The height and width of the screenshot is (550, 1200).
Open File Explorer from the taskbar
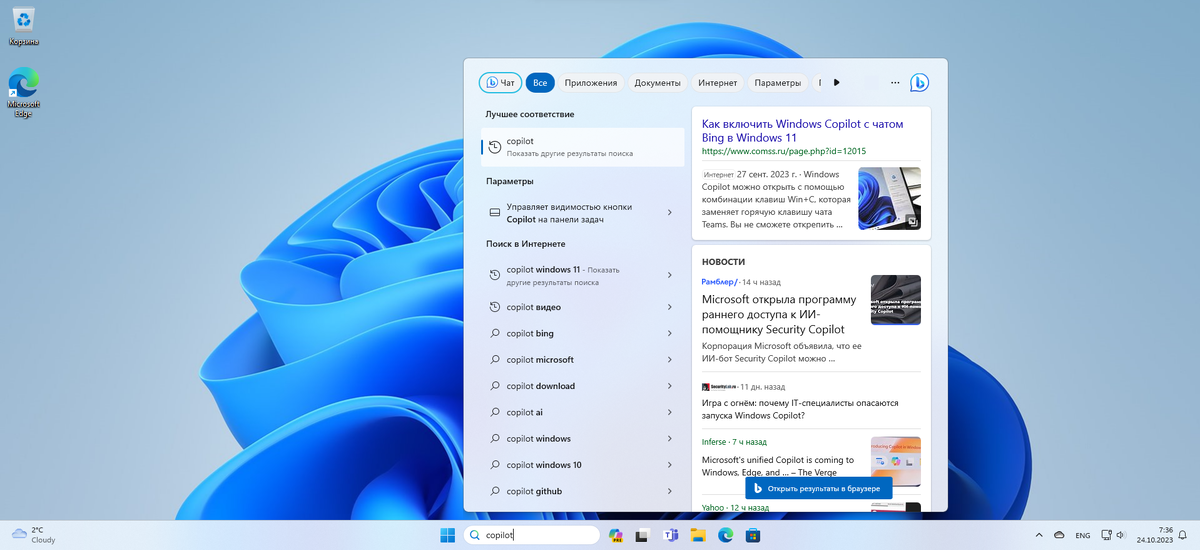pyautogui.click(x=698, y=535)
